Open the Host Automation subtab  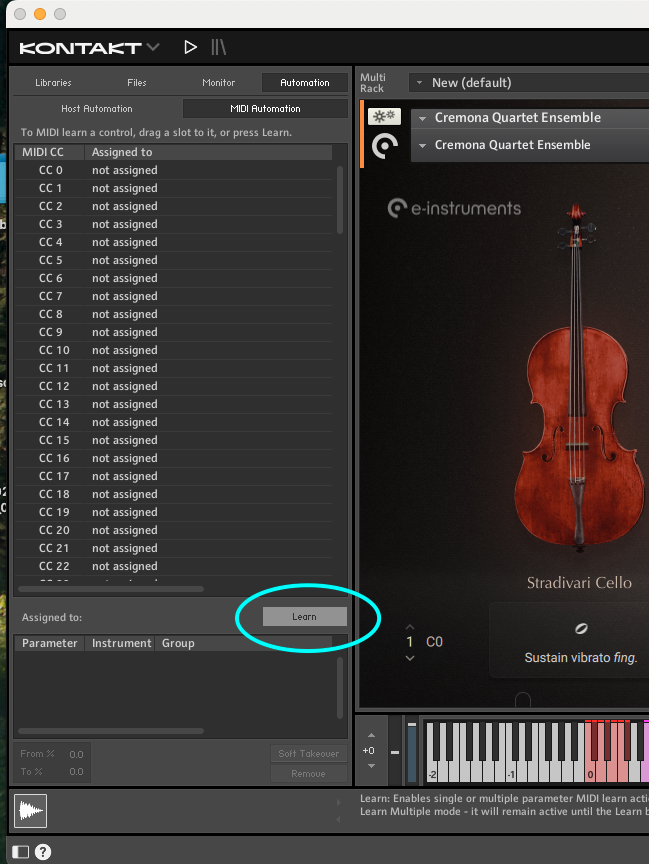point(97,109)
